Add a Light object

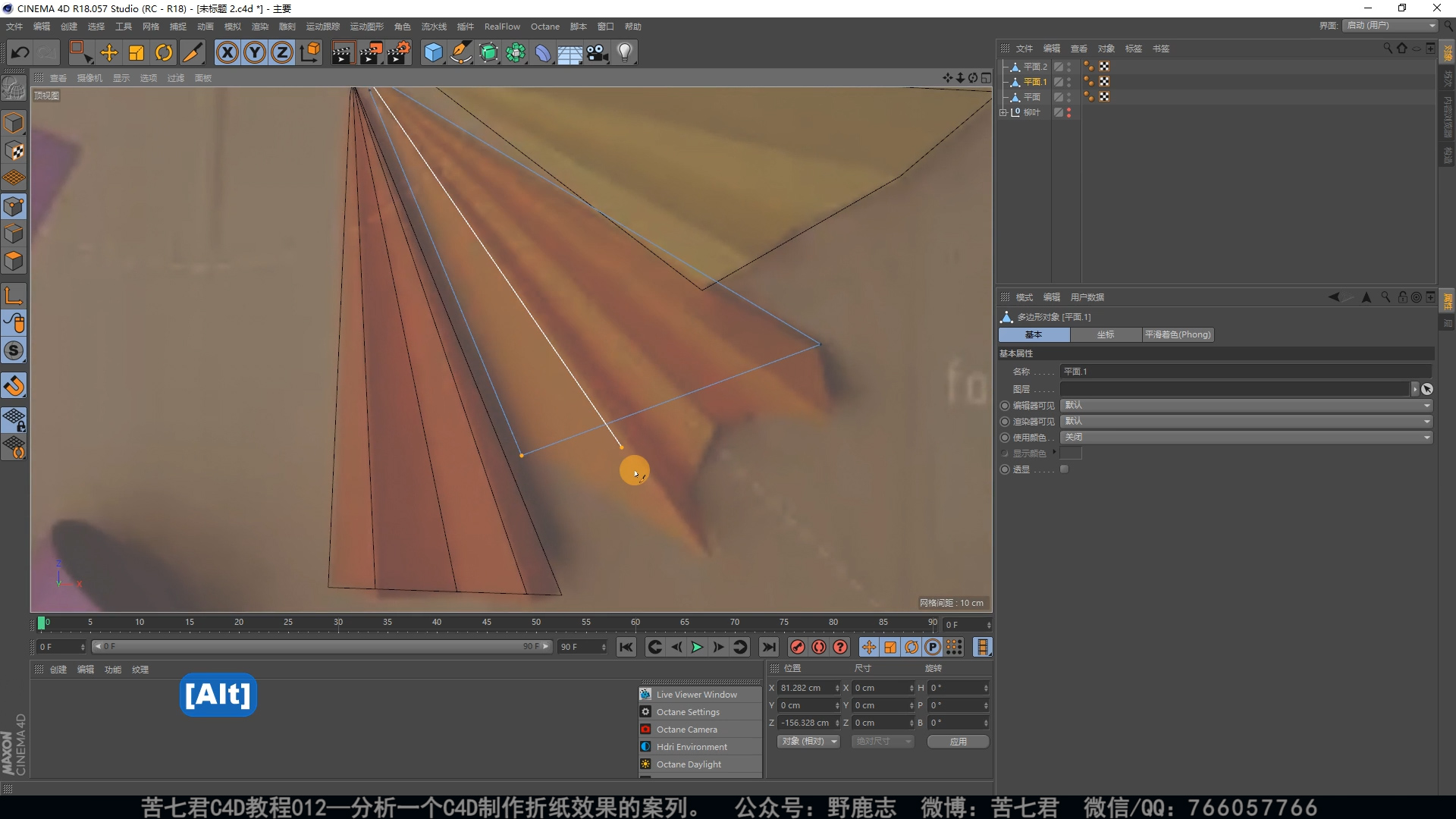click(x=625, y=52)
